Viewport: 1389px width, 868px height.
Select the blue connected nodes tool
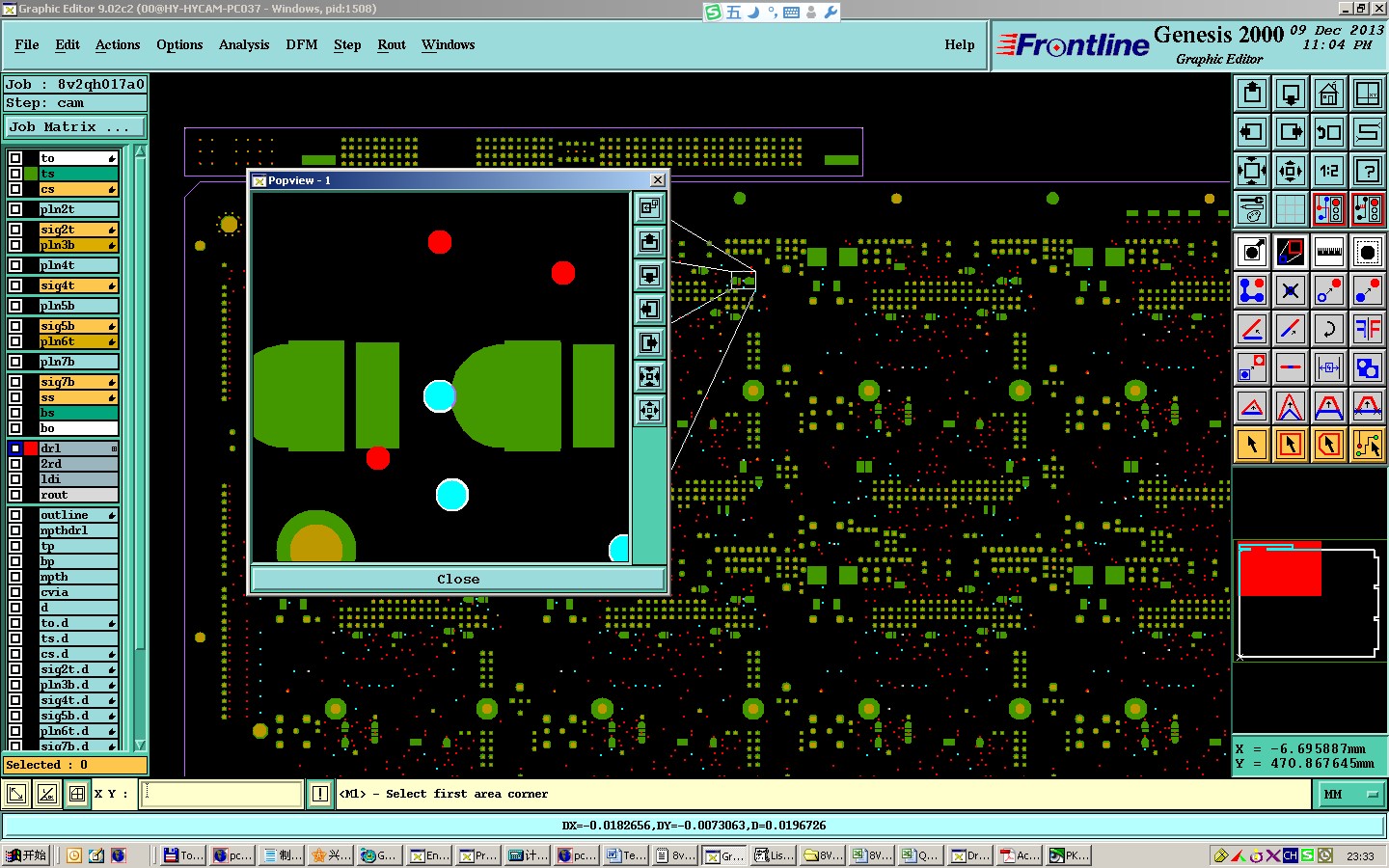(1252, 290)
